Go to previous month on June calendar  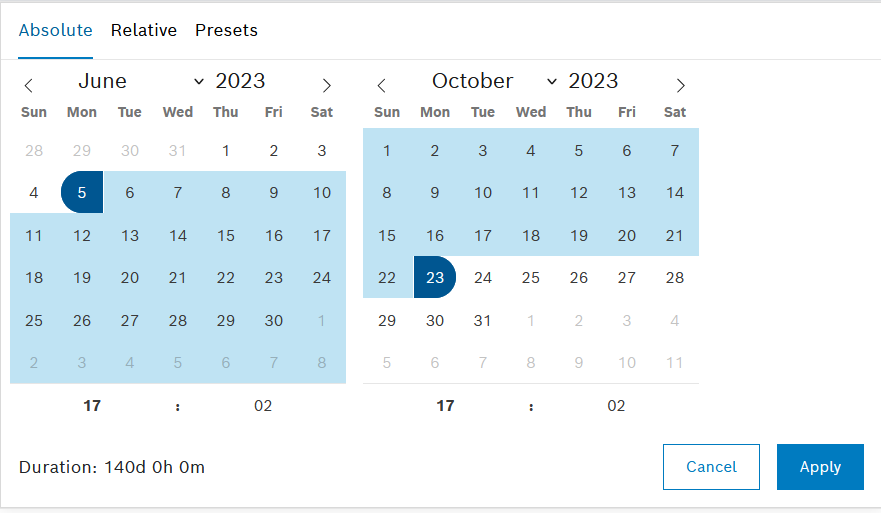29,85
